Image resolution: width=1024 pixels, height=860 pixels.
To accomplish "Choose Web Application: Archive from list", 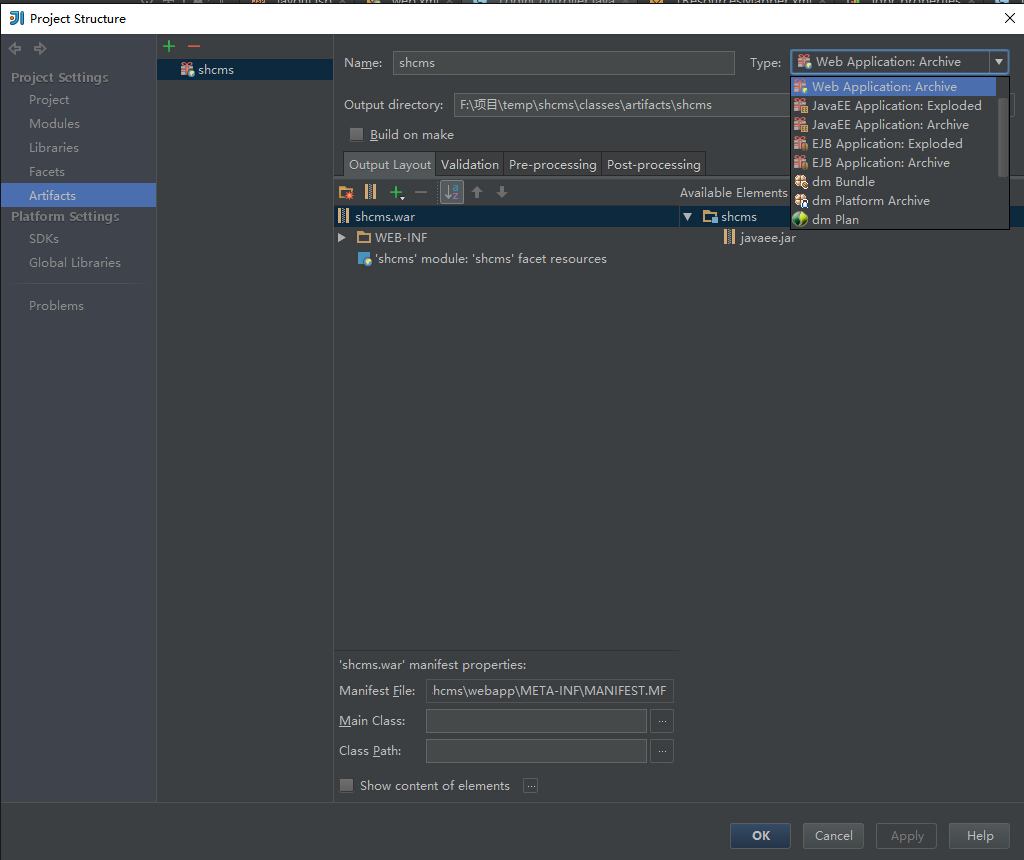I will click(893, 86).
